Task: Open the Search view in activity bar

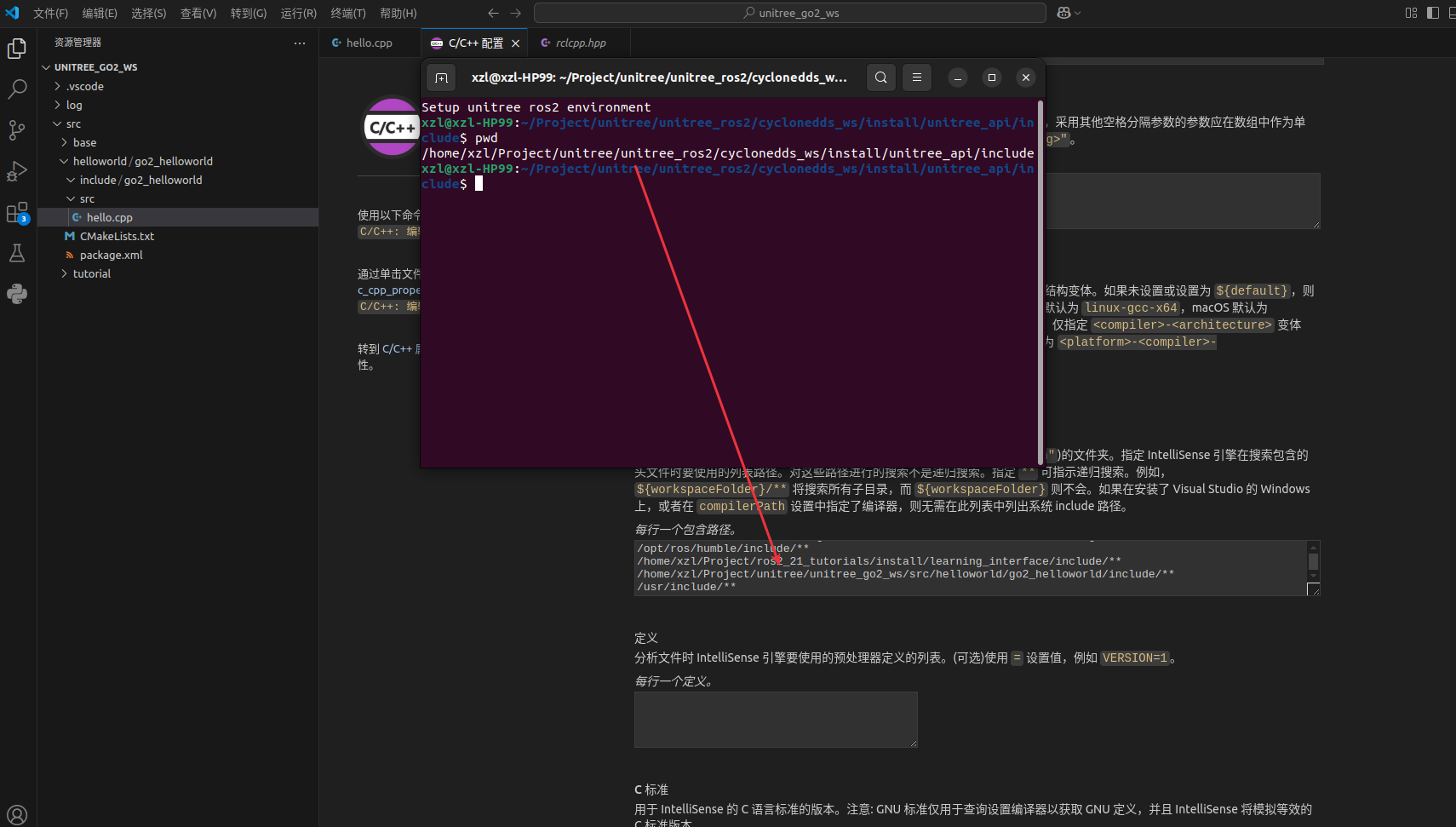Action: (x=17, y=89)
